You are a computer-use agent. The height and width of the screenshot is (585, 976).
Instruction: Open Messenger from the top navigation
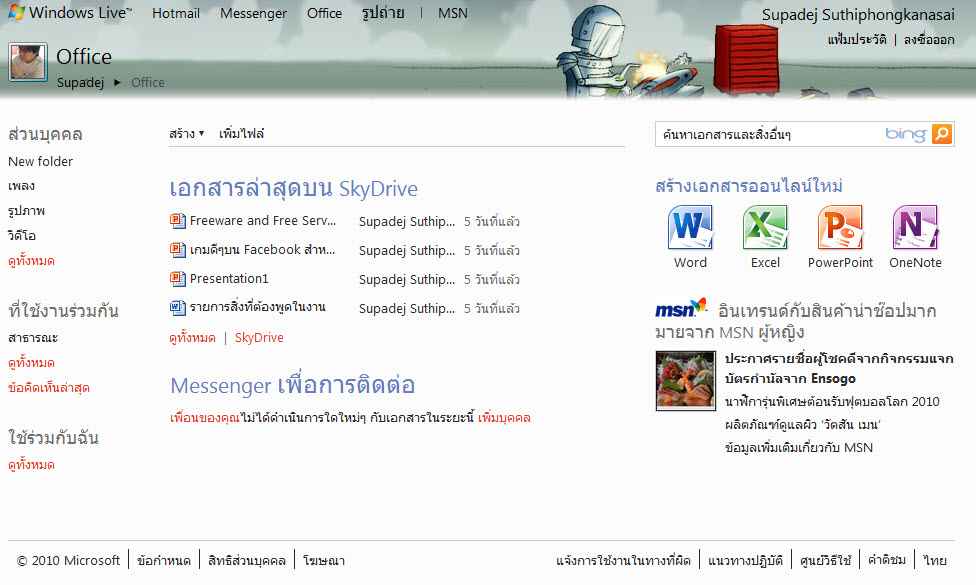pos(253,13)
